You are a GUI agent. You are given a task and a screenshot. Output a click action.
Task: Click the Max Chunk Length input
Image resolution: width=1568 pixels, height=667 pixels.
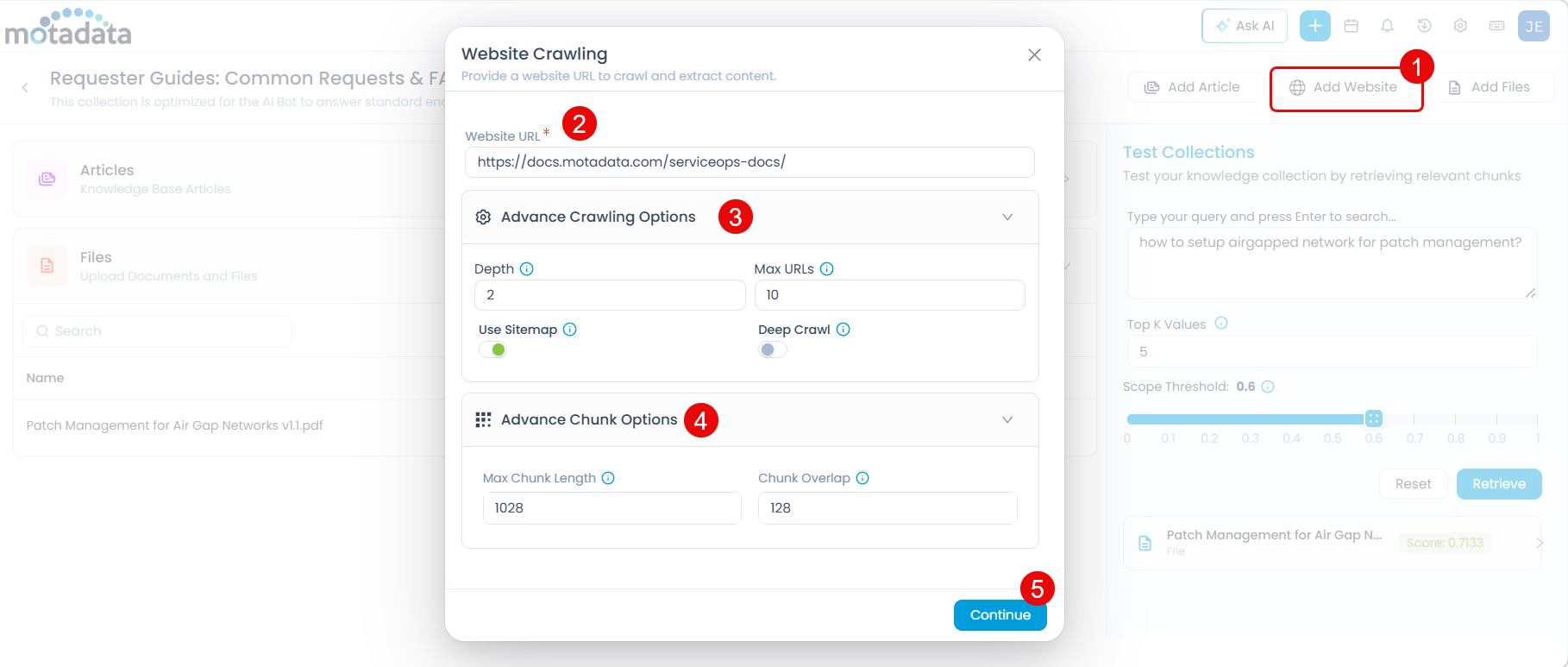(x=612, y=508)
